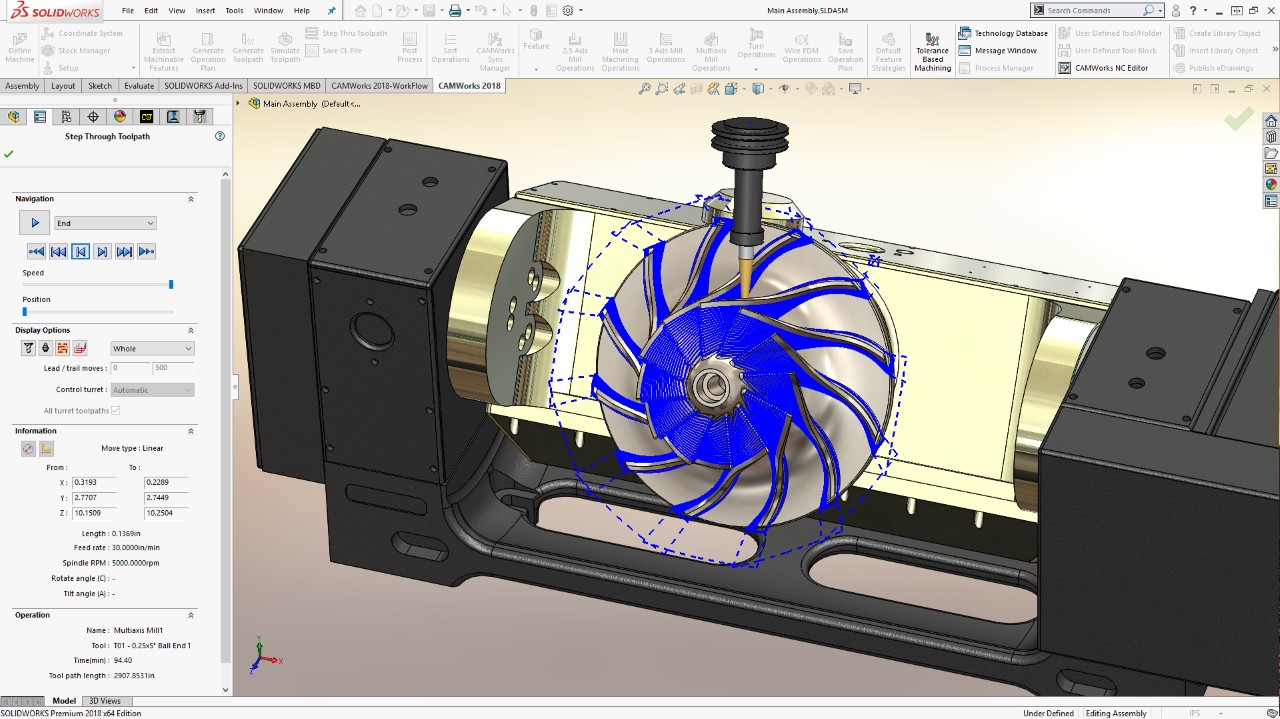
Task: Open the End navigation mode dropdown
Action: coord(105,223)
